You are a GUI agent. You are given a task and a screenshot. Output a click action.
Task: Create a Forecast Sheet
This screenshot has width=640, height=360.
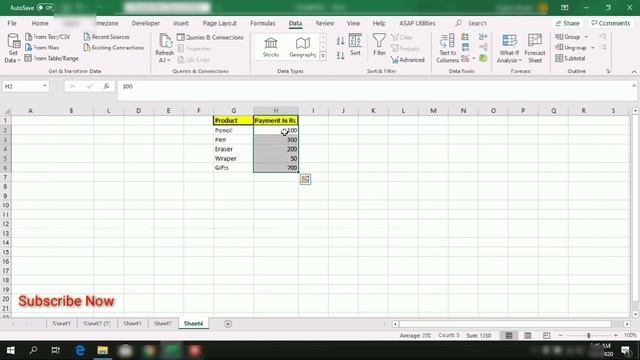pyautogui.click(x=535, y=48)
